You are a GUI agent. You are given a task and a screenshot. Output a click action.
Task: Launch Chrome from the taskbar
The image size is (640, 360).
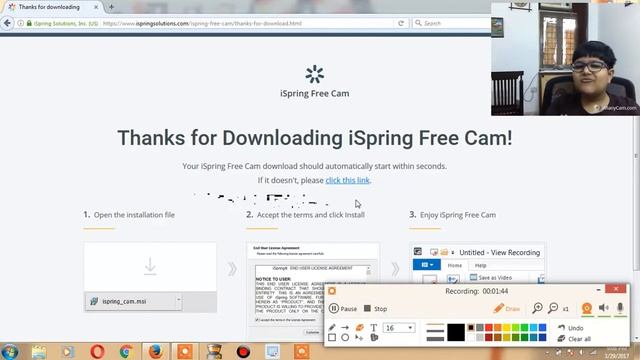pyautogui.click(x=126, y=352)
